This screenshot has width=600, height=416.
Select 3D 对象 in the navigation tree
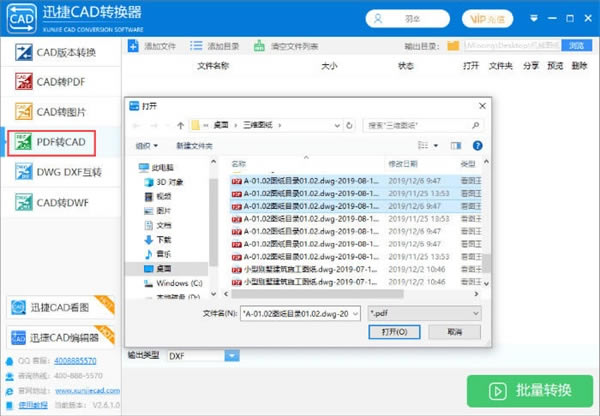tap(164, 182)
